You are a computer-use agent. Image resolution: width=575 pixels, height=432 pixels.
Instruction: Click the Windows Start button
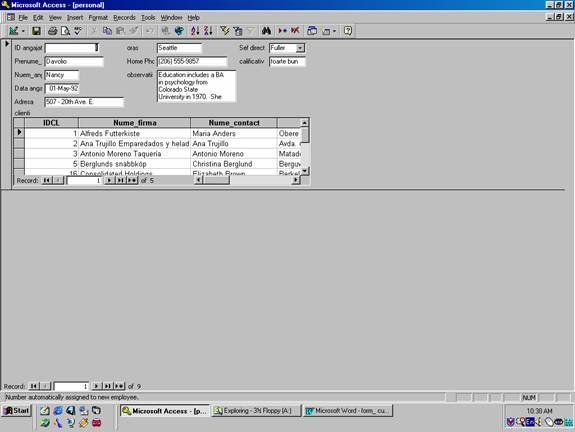17,411
